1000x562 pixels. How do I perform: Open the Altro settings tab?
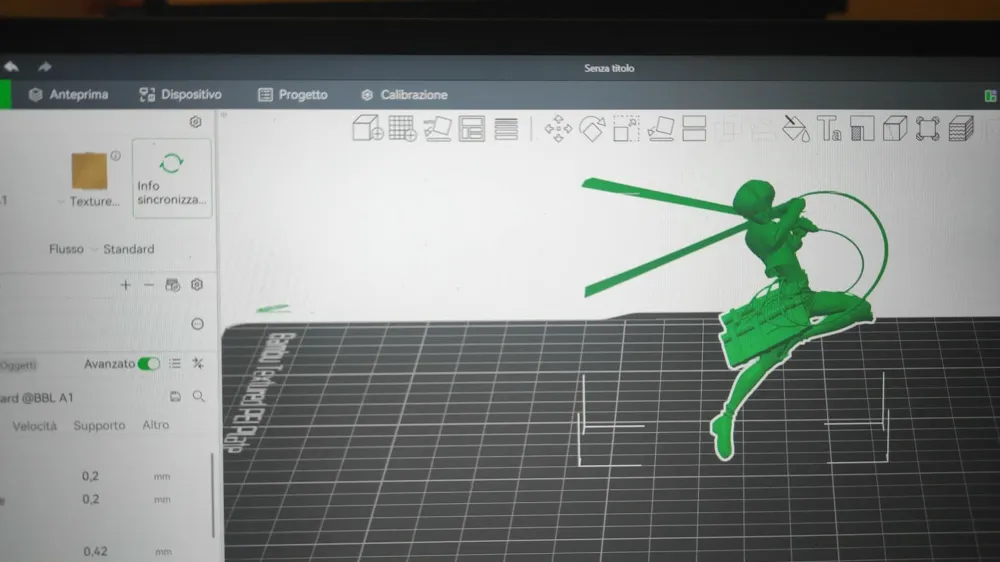click(156, 425)
